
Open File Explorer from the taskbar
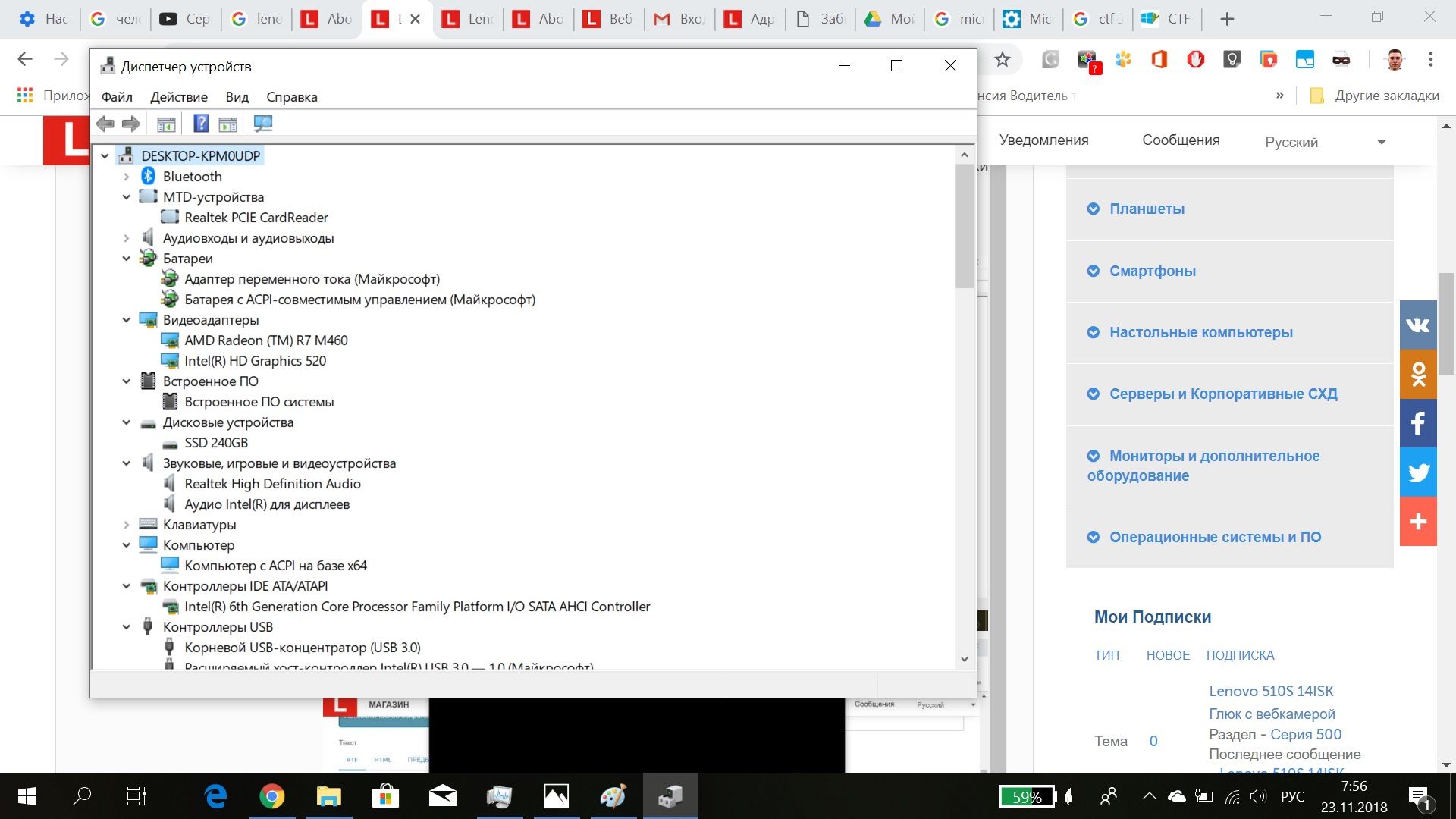(328, 796)
